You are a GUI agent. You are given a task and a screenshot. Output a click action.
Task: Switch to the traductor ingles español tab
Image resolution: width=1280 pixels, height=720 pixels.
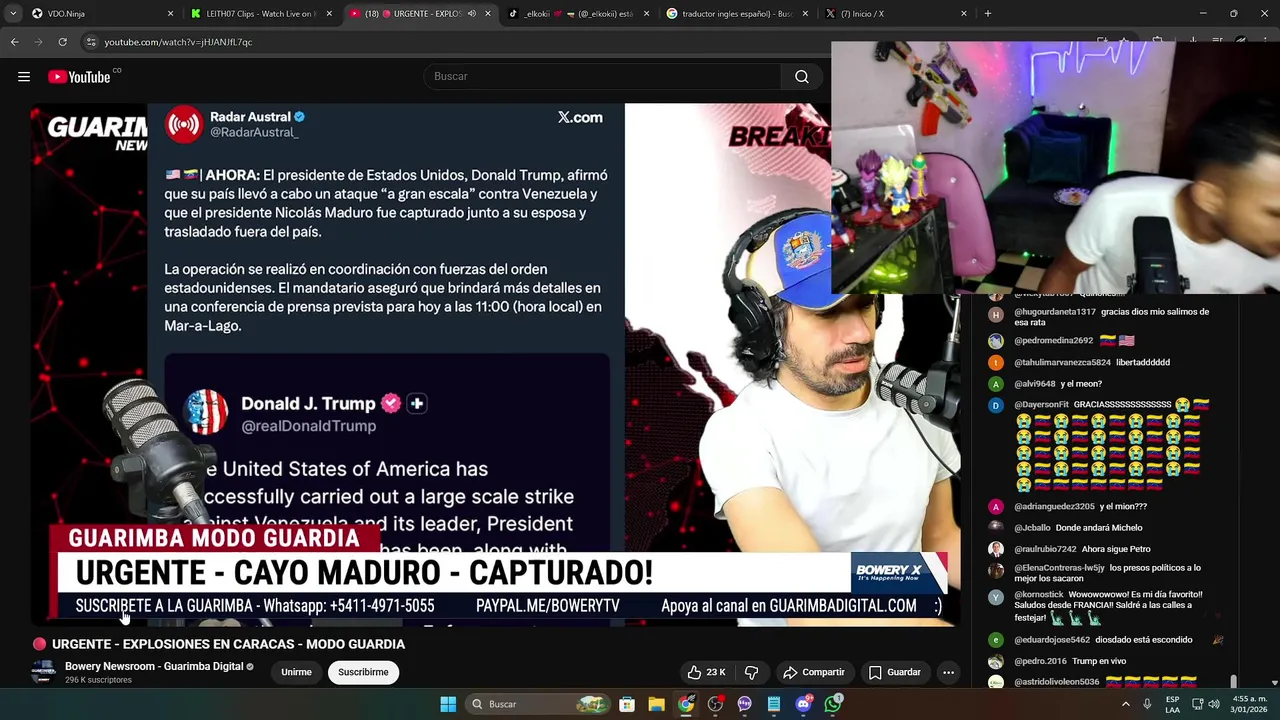coord(738,14)
